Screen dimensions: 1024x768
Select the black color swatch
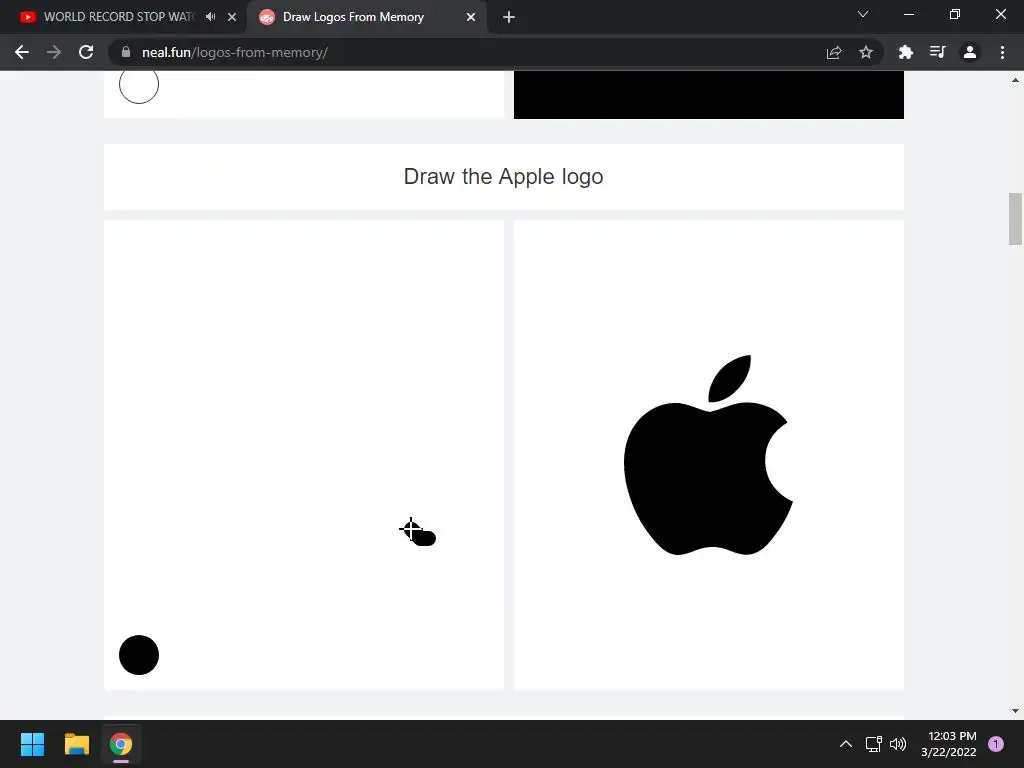point(139,655)
